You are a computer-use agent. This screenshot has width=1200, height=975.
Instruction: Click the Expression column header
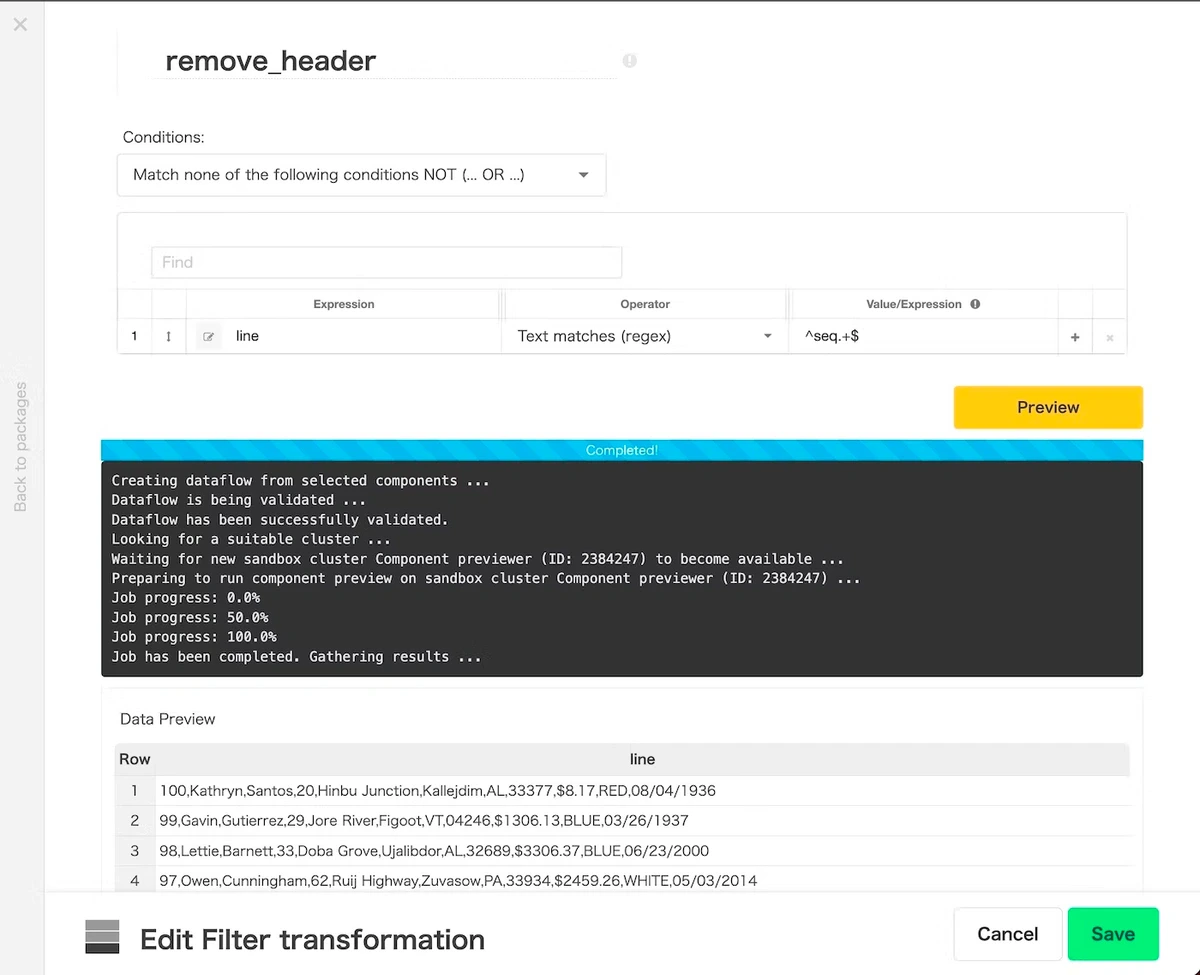pos(343,304)
